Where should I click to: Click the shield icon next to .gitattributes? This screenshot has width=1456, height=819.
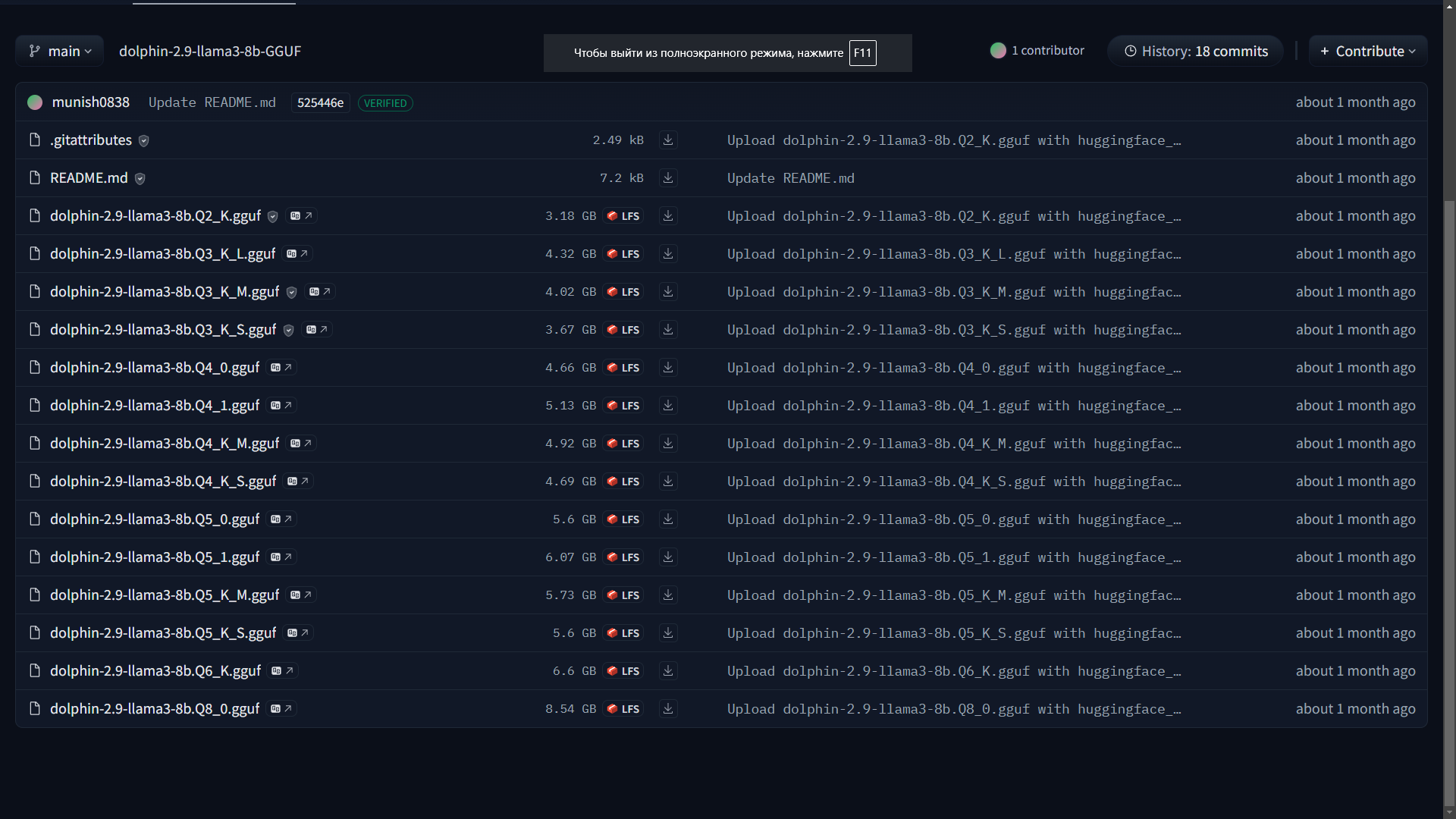pyautogui.click(x=144, y=141)
